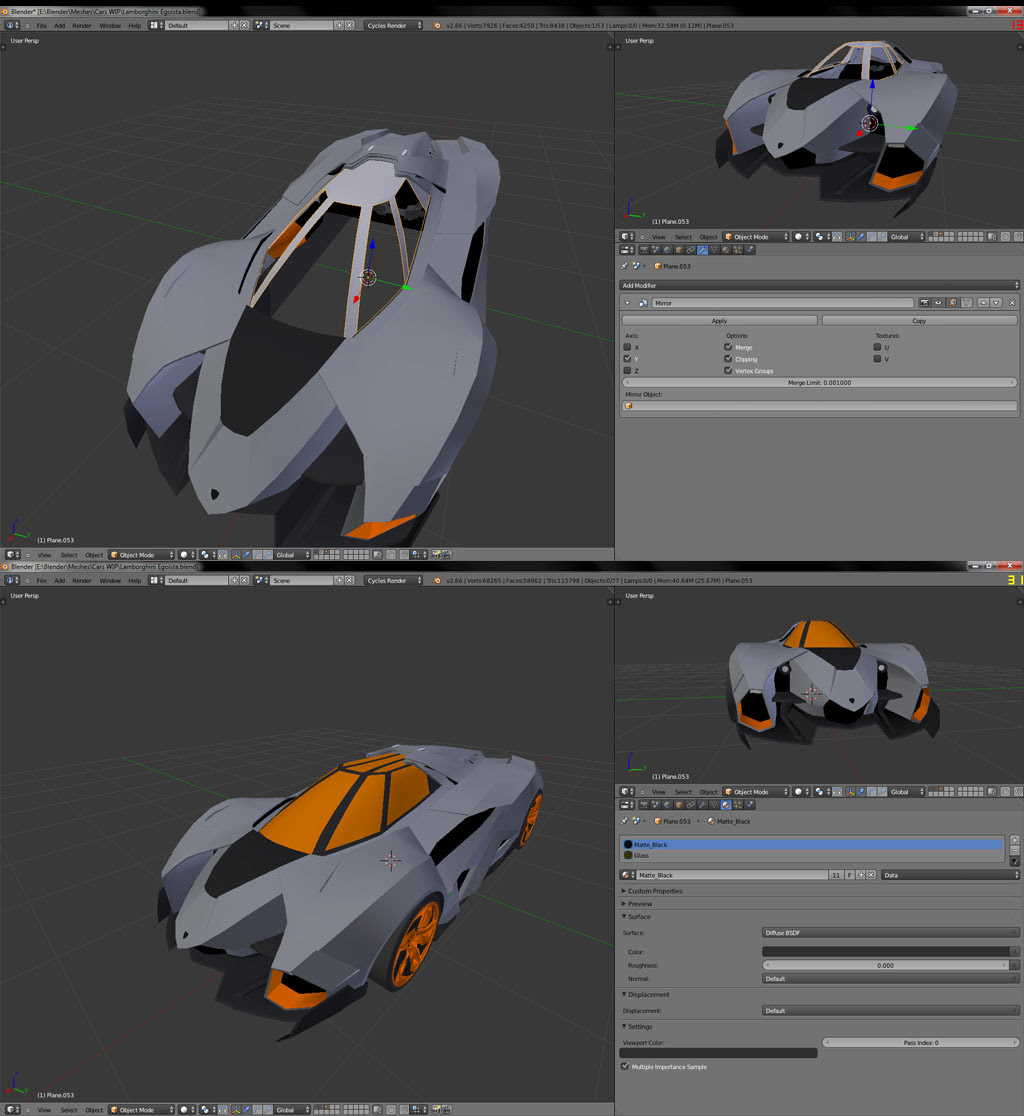
Task: Add new screen layout in top window header
Action: pyautogui.click(x=234, y=25)
